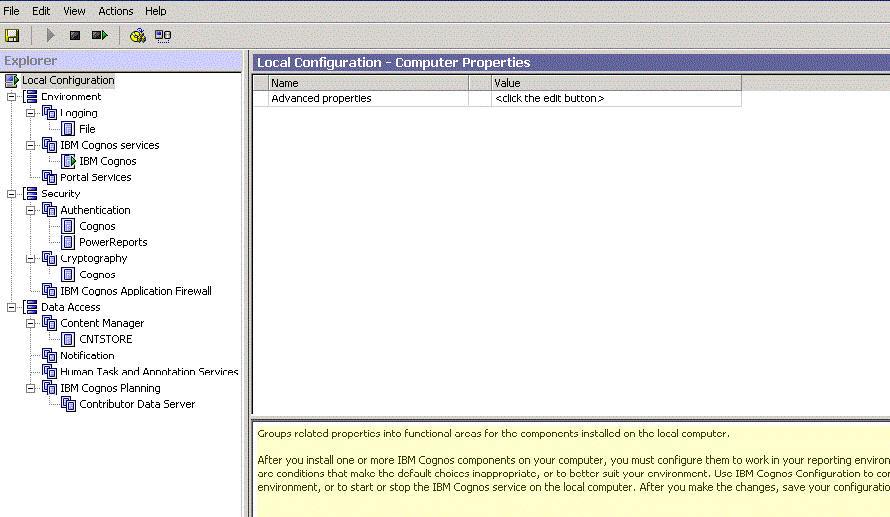
Task: Select the PowerReports tree item label
Action: (114, 242)
